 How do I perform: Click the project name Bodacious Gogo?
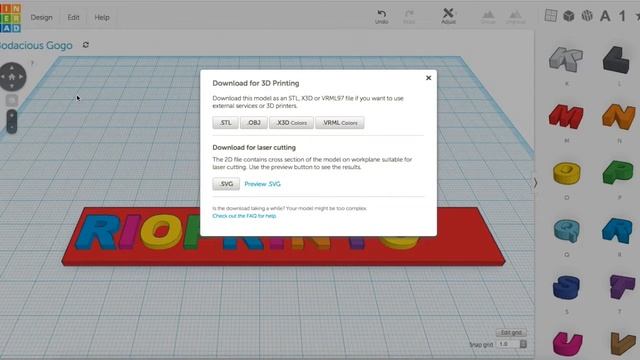click(x=36, y=45)
